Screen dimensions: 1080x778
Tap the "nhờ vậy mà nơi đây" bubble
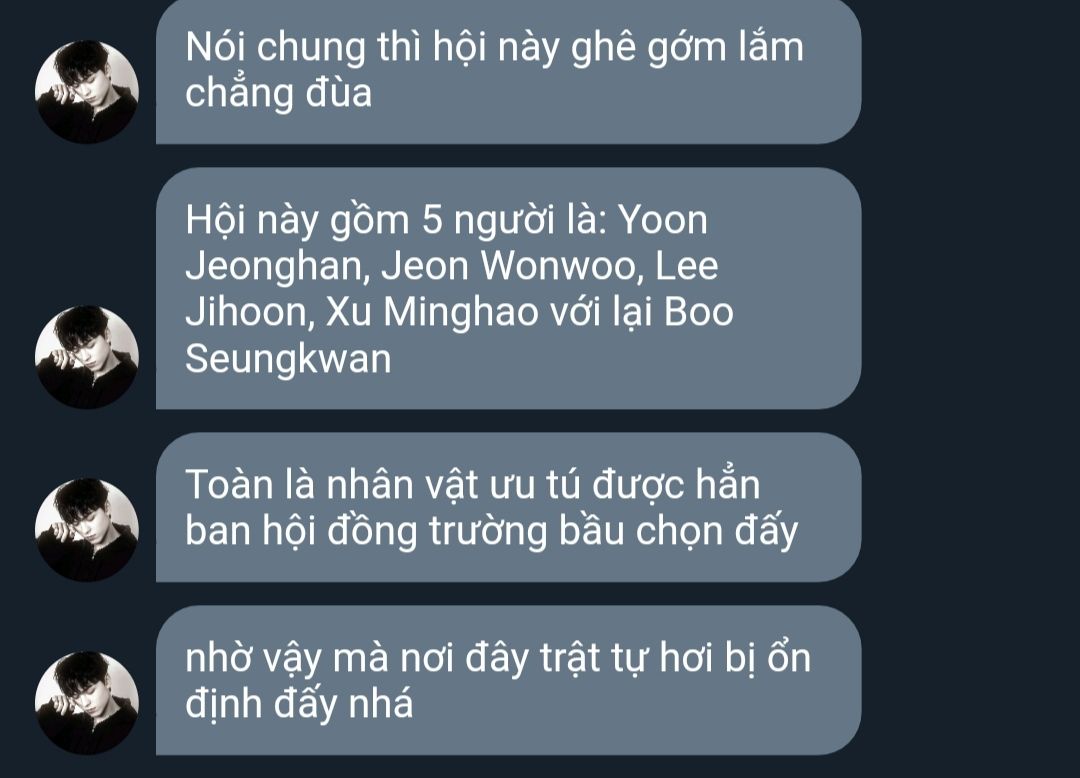(x=508, y=680)
